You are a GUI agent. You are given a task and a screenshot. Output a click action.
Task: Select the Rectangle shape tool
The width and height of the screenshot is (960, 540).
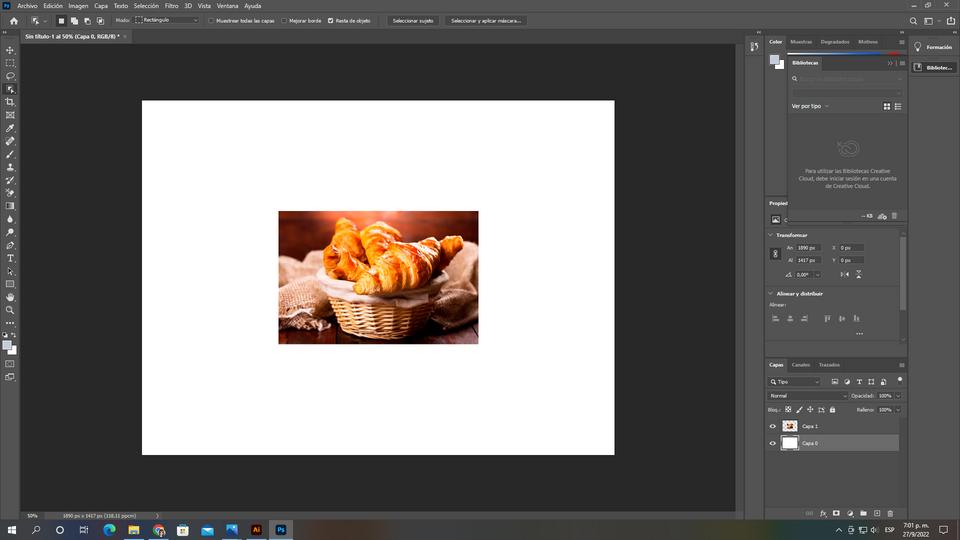(10, 284)
